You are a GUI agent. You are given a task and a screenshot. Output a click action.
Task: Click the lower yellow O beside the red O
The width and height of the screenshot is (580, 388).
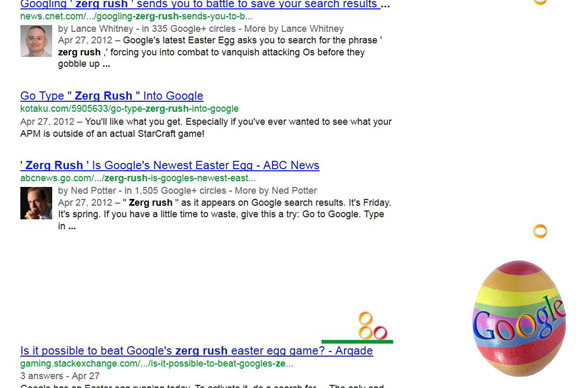point(365,333)
